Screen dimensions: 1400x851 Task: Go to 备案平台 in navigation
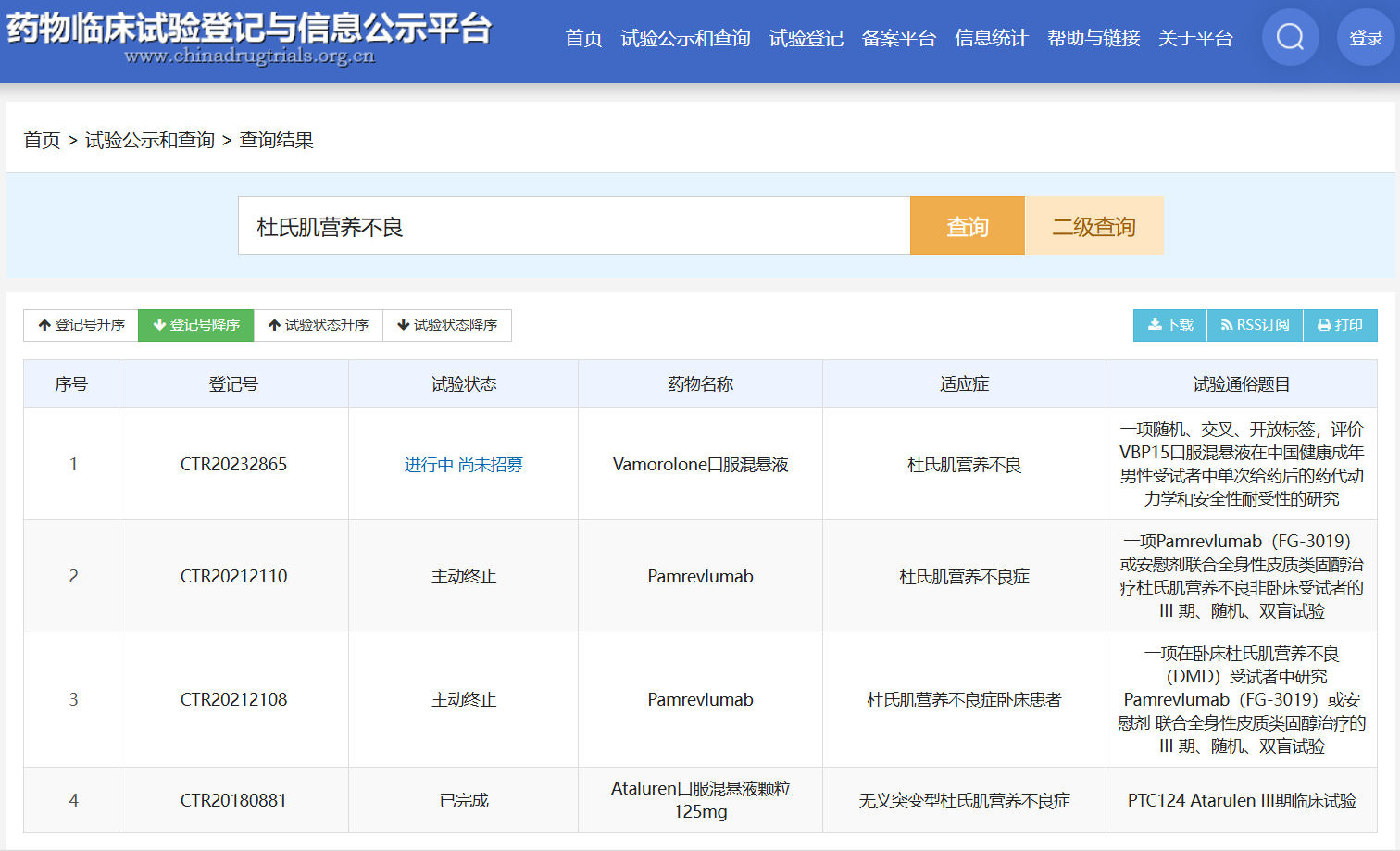pyautogui.click(x=898, y=38)
